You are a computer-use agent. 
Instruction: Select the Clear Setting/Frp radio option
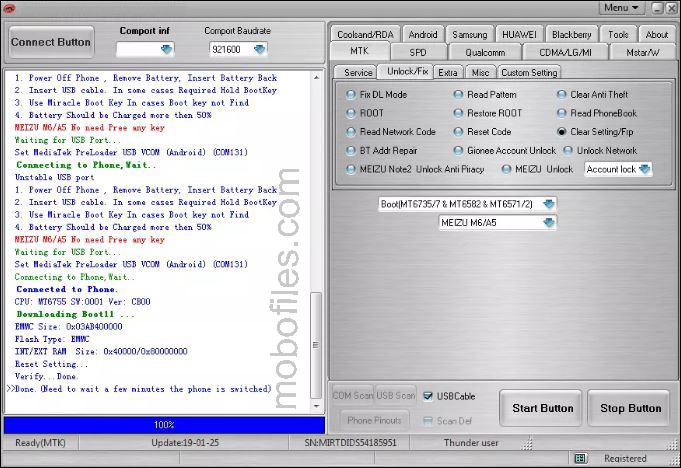click(x=562, y=132)
